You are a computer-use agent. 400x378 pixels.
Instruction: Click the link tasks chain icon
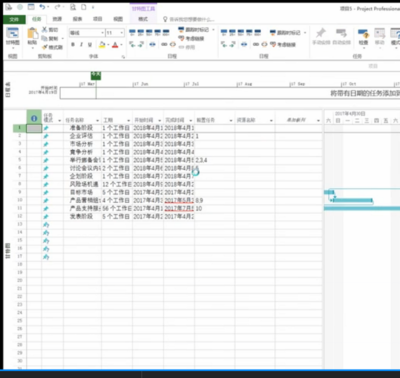click(x=164, y=44)
